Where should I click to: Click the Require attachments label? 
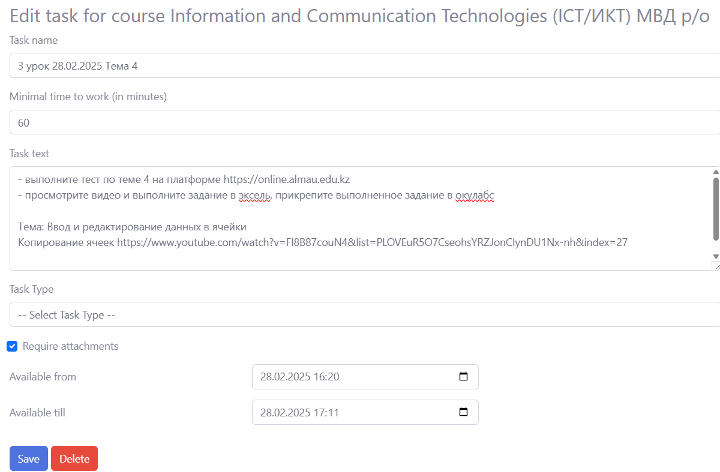[70, 346]
